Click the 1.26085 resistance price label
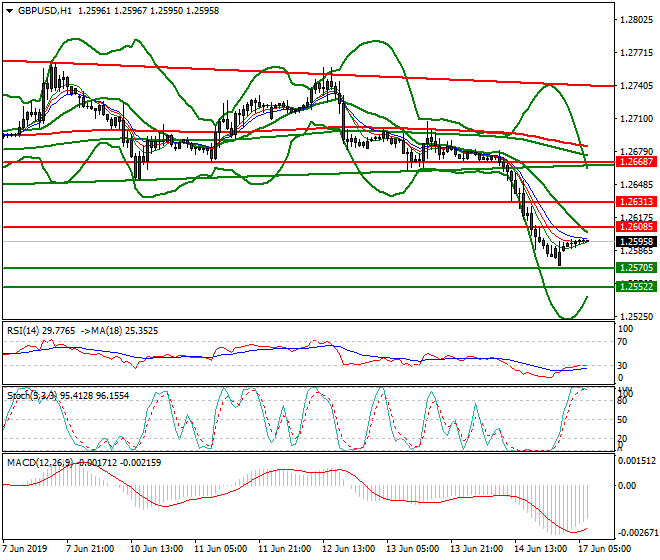The height and width of the screenshot is (560, 660). click(x=636, y=227)
